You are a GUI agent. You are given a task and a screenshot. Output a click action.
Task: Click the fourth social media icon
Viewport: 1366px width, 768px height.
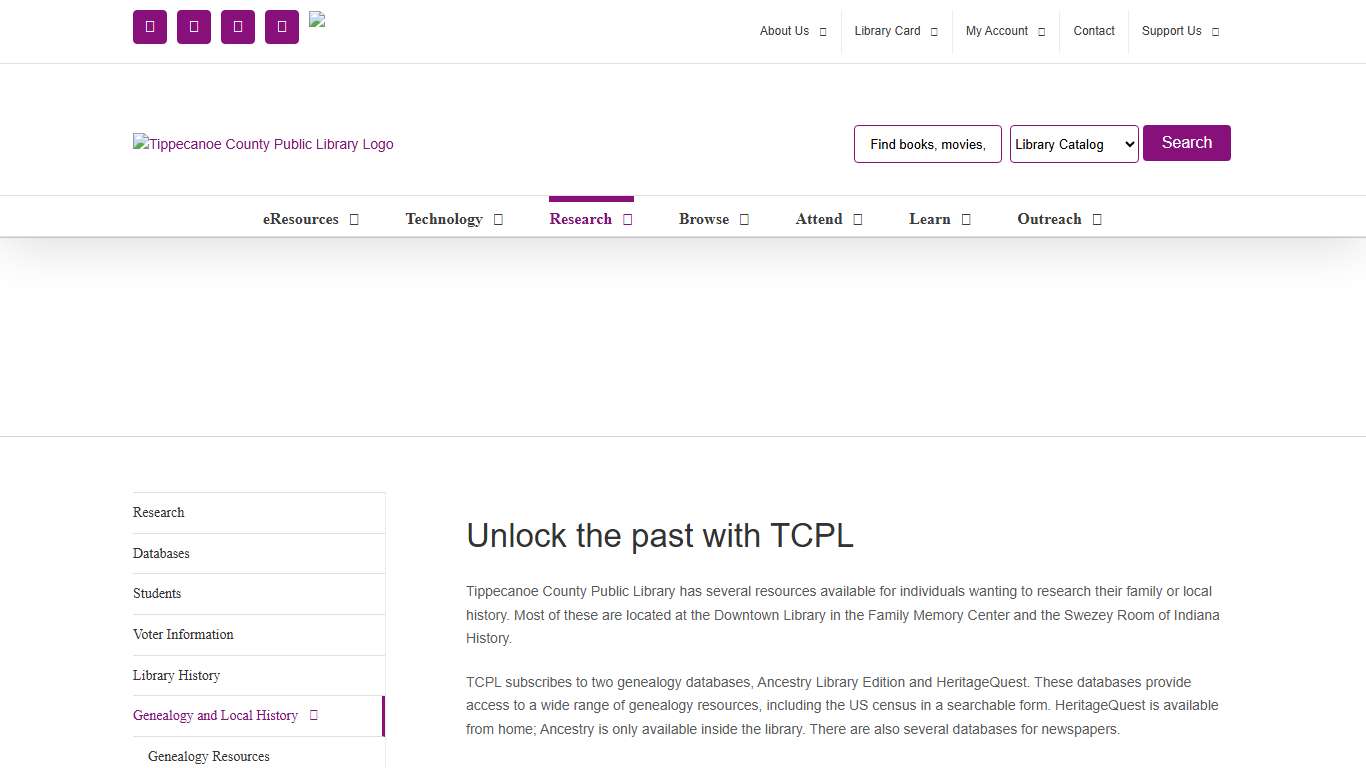(x=281, y=27)
